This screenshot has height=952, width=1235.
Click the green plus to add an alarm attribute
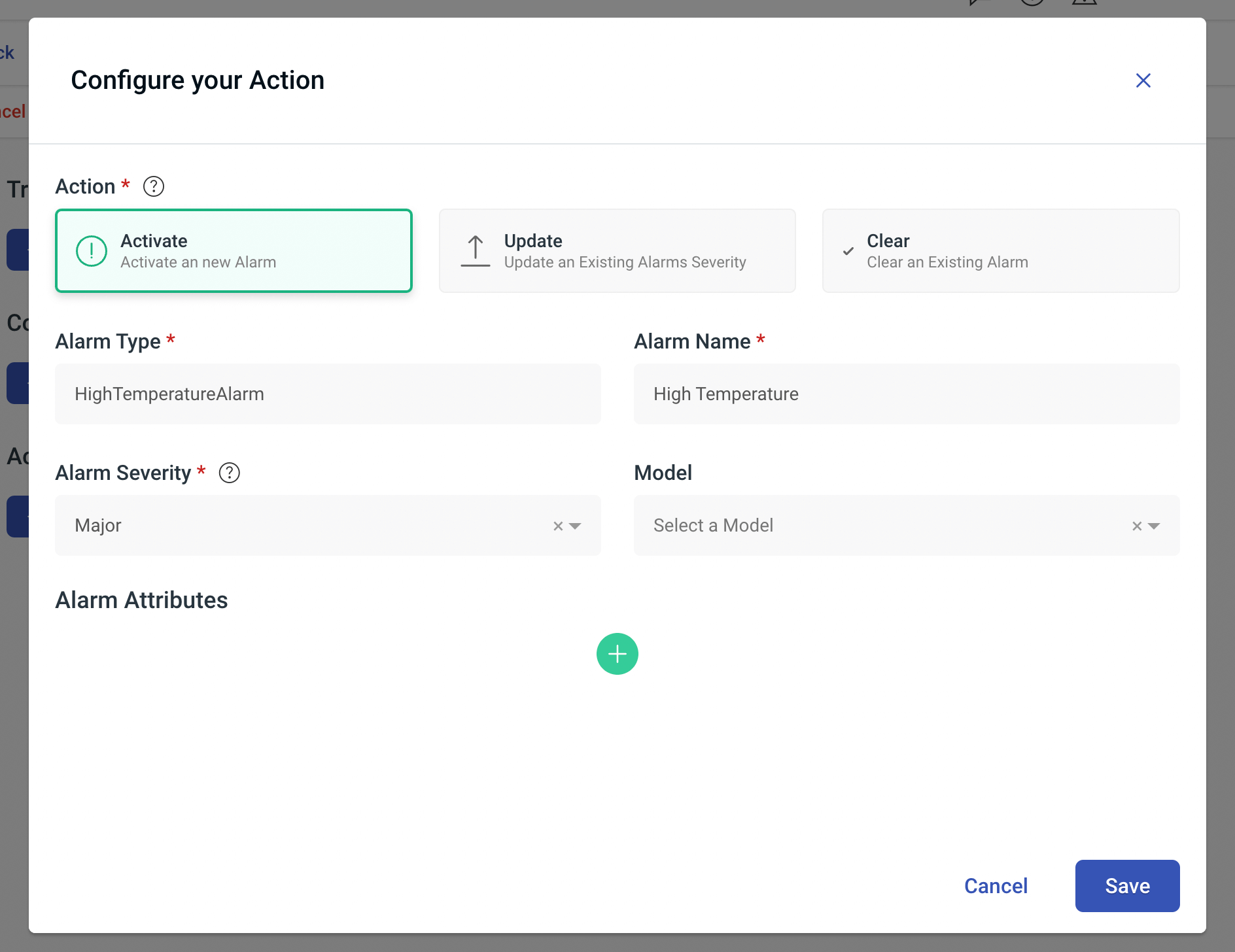coord(617,653)
